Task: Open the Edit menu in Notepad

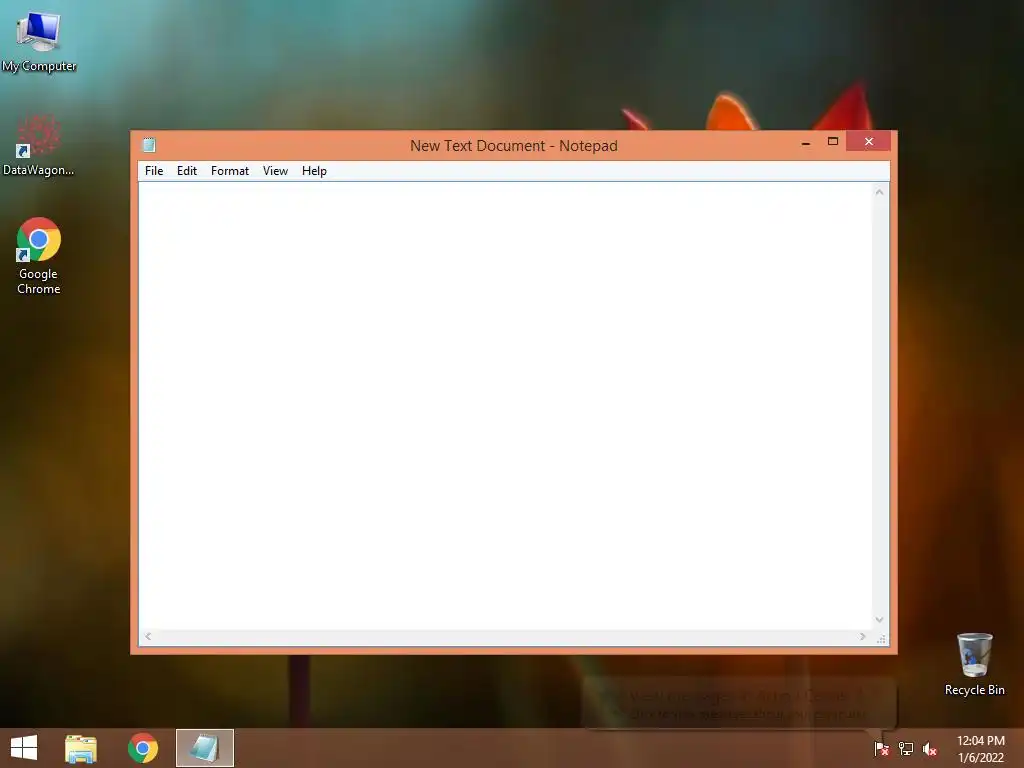Action: point(187,171)
